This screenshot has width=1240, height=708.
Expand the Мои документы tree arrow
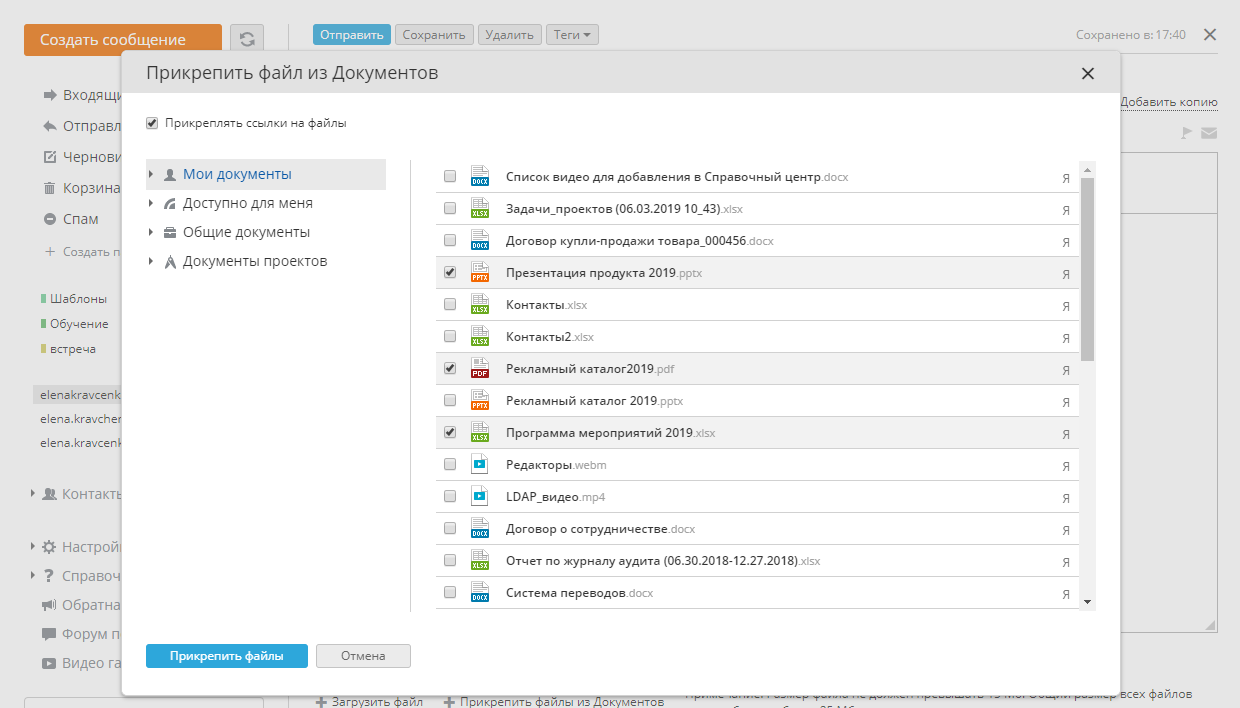151,175
